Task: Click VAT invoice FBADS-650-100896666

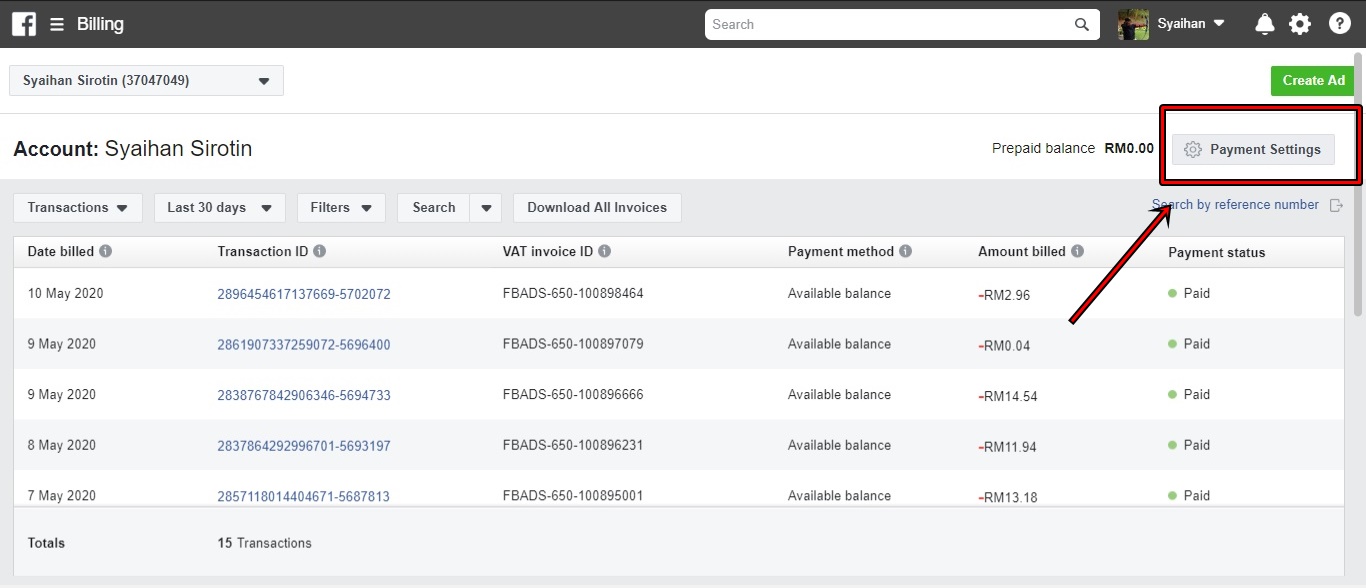Action: tap(573, 395)
